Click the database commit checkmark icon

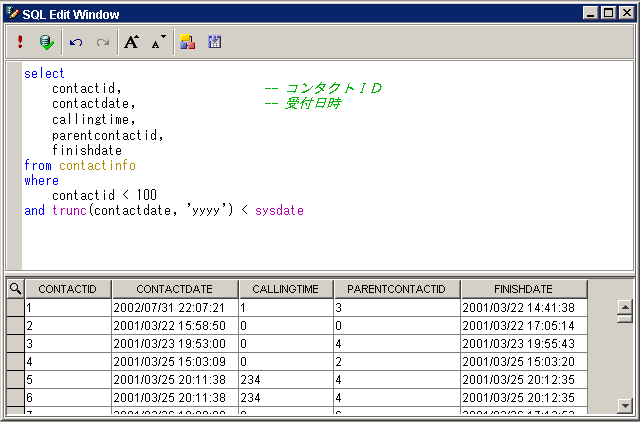pos(46,42)
